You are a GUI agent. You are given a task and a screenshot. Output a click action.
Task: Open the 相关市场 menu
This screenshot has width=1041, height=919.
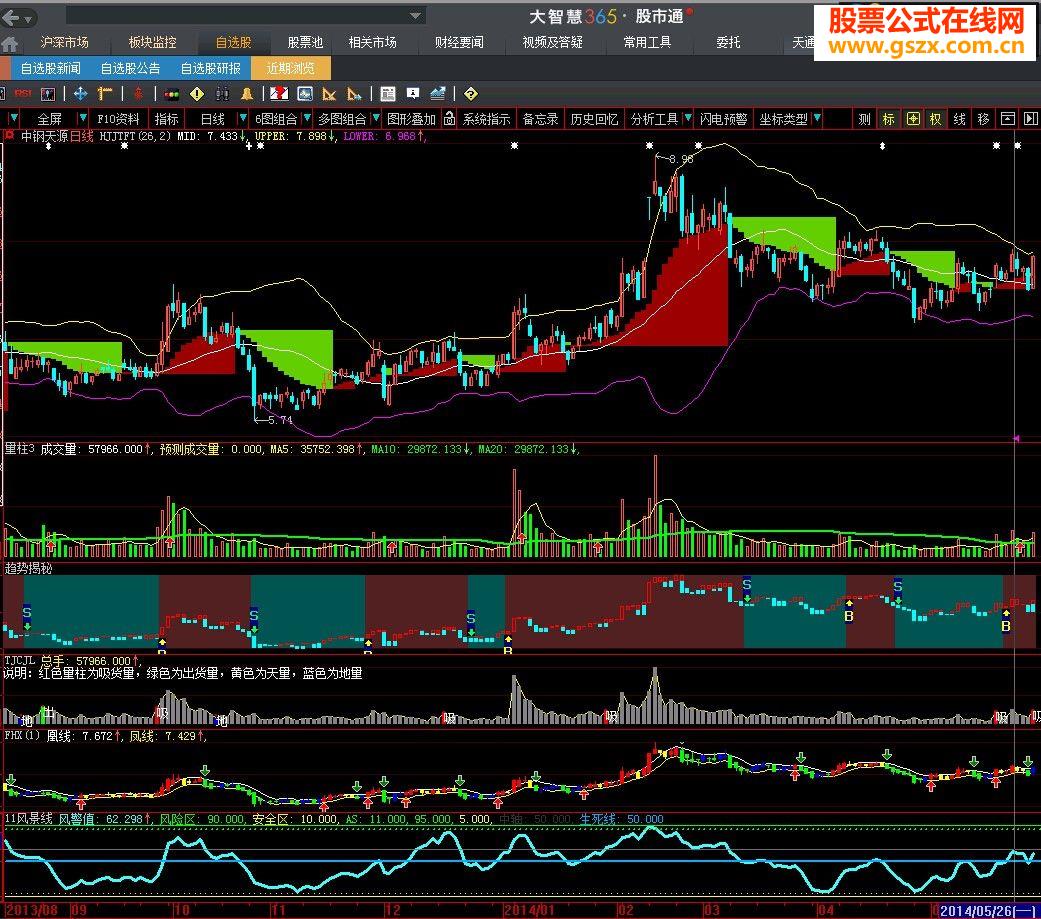pos(373,42)
